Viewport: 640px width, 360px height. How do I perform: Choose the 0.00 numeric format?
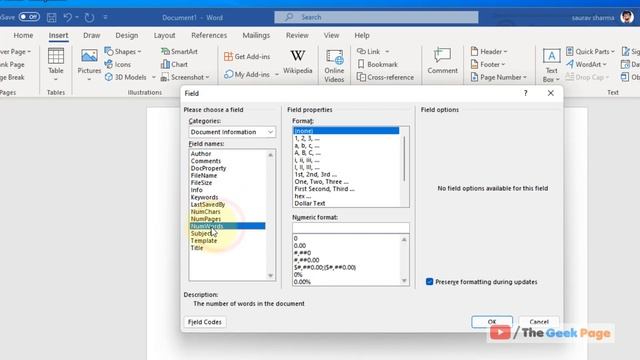tap(300, 246)
